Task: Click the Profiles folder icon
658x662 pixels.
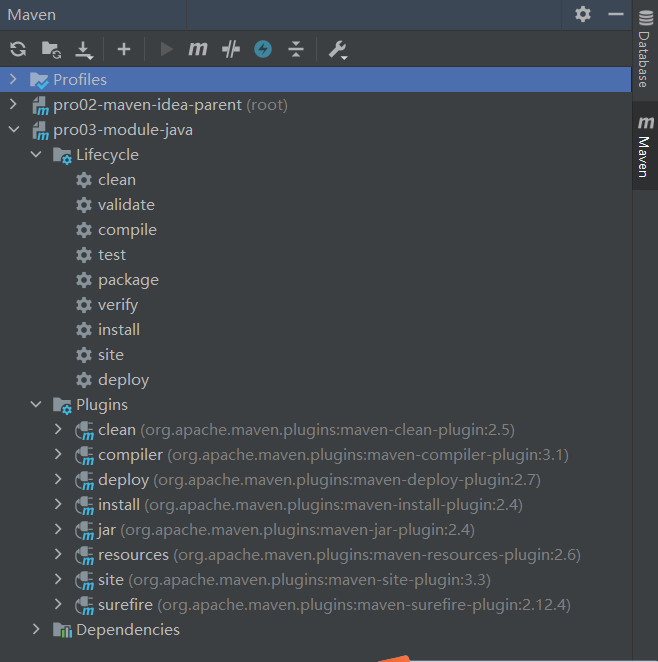Action: coord(39,80)
